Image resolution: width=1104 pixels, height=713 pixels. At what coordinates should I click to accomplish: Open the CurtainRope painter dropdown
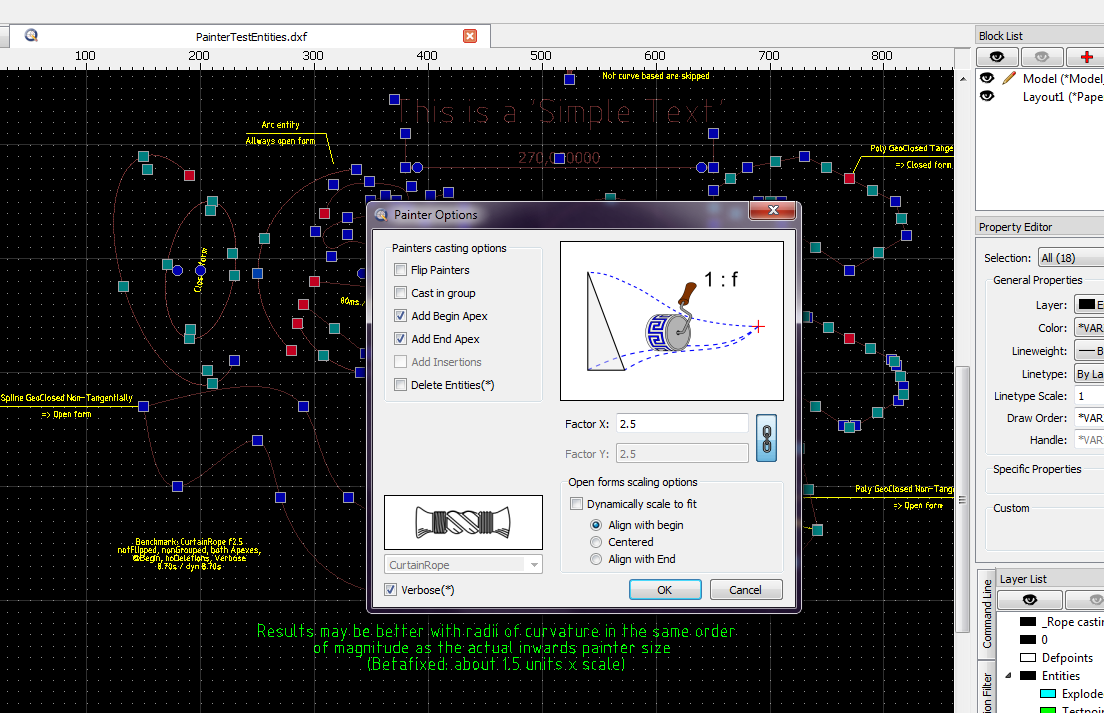(x=463, y=565)
